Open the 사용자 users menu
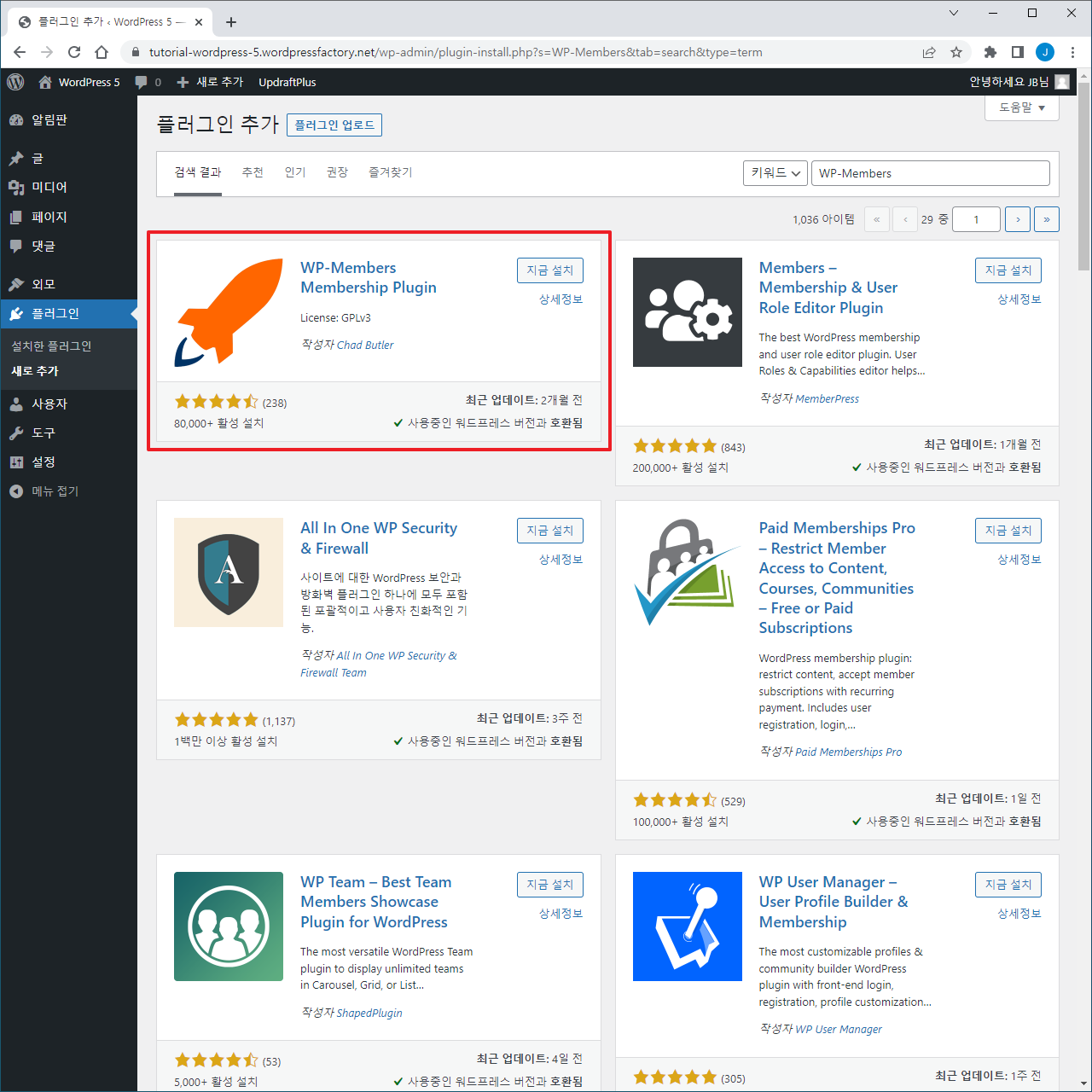The image size is (1092, 1092). click(68, 404)
